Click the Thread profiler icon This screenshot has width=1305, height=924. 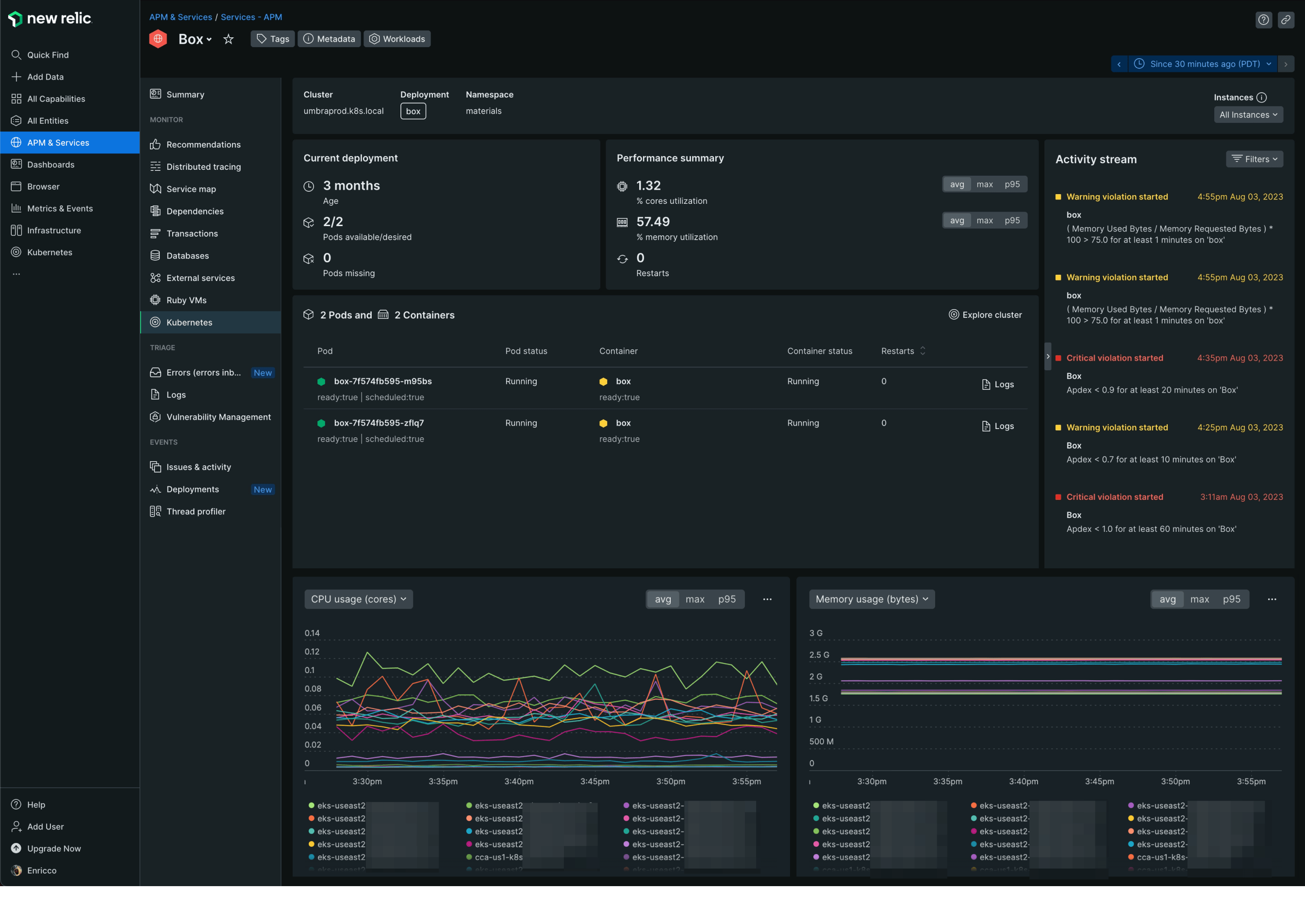(155, 511)
